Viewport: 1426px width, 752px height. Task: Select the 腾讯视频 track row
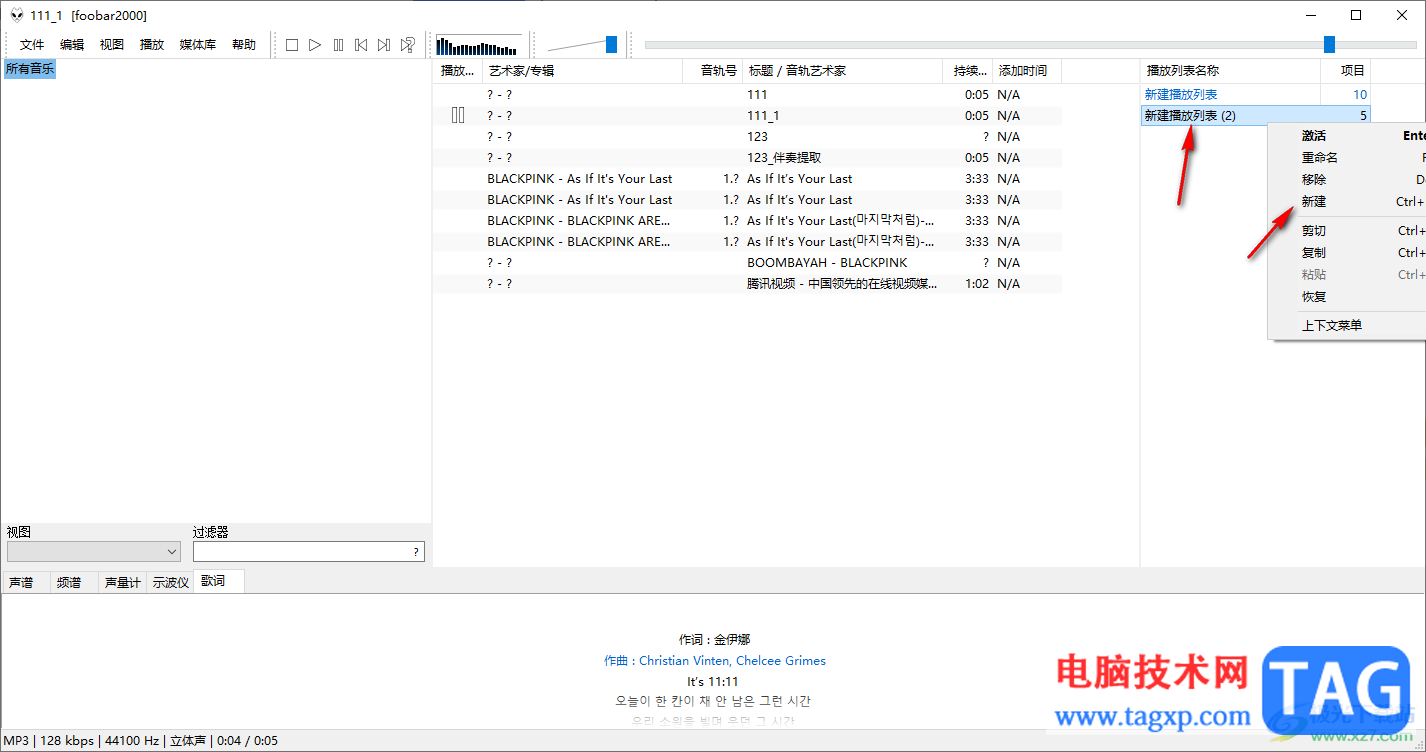[x=747, y=284]
